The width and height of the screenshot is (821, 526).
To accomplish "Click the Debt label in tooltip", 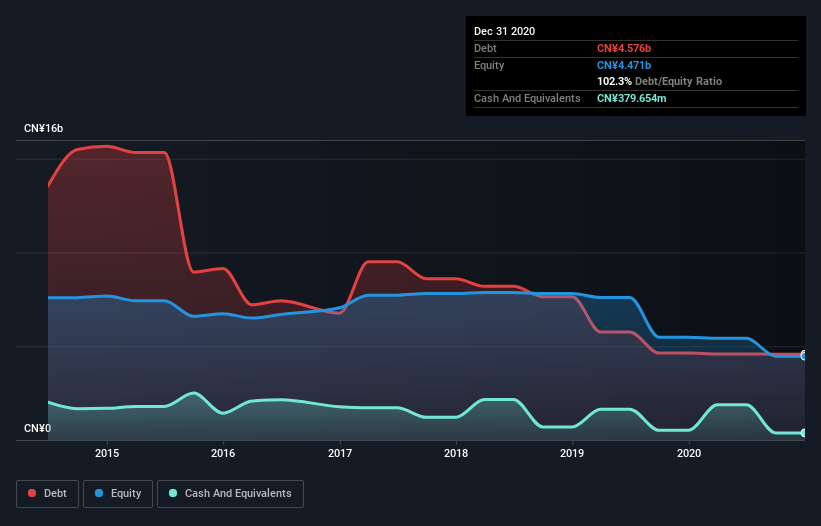I will coord(485,48).
